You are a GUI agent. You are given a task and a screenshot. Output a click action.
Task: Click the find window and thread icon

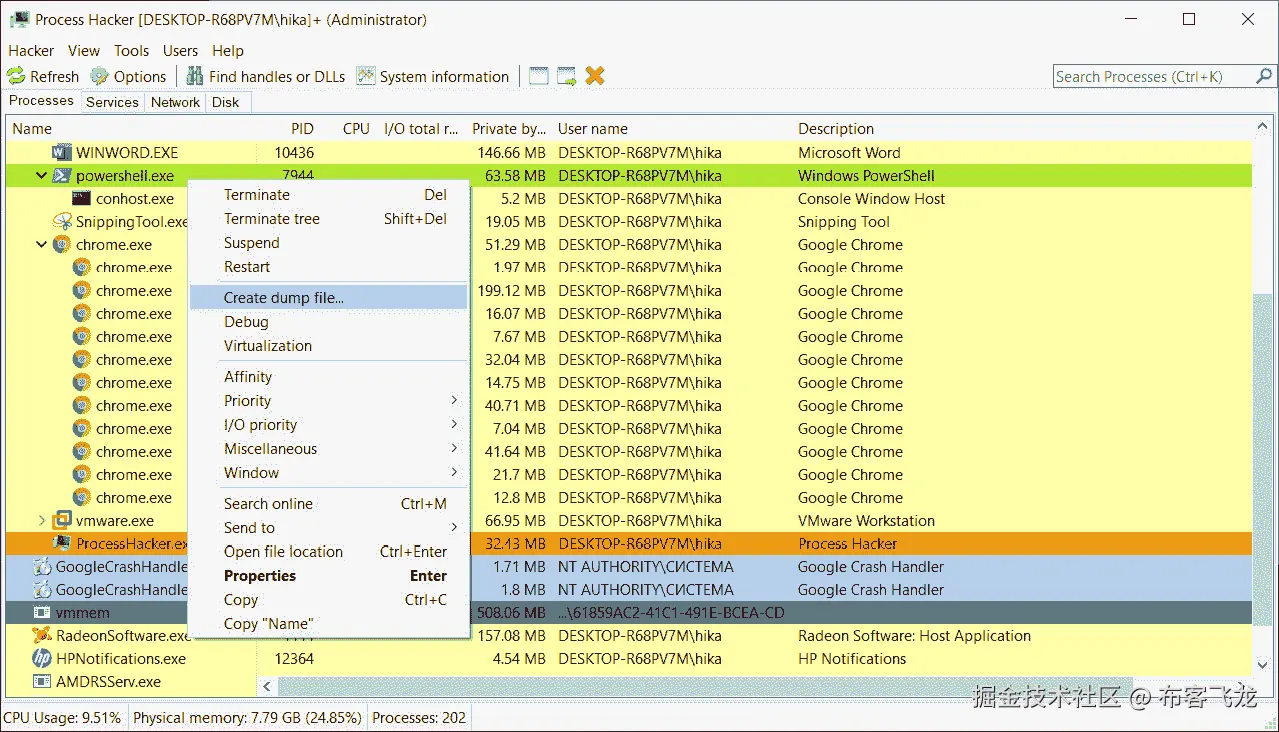pyautogui.click(x=567, y=76)
